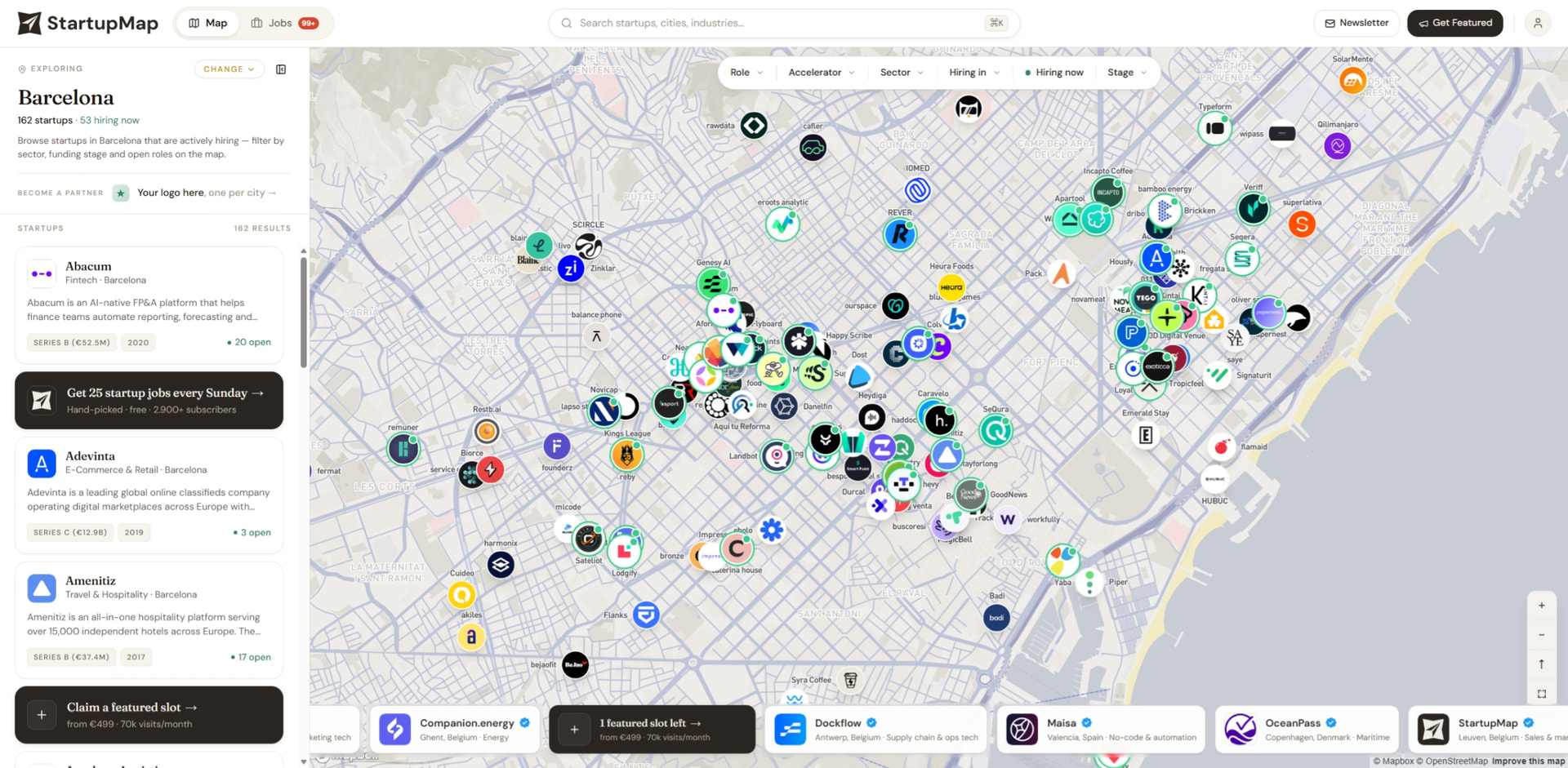Screen dimensions: 1568x768
Task: Select the balance phone marker
Action: (x=596, y=336)
